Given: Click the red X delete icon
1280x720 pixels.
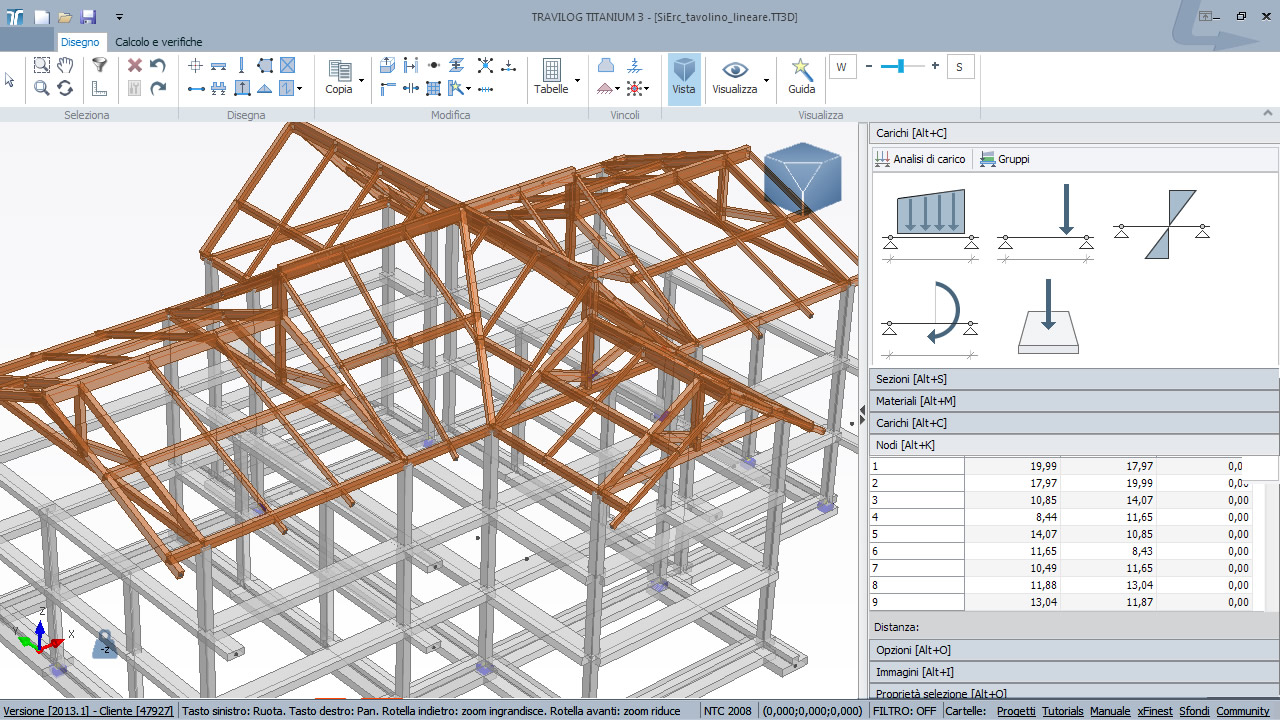Looking at the screenshot, I should pos(135,65).
